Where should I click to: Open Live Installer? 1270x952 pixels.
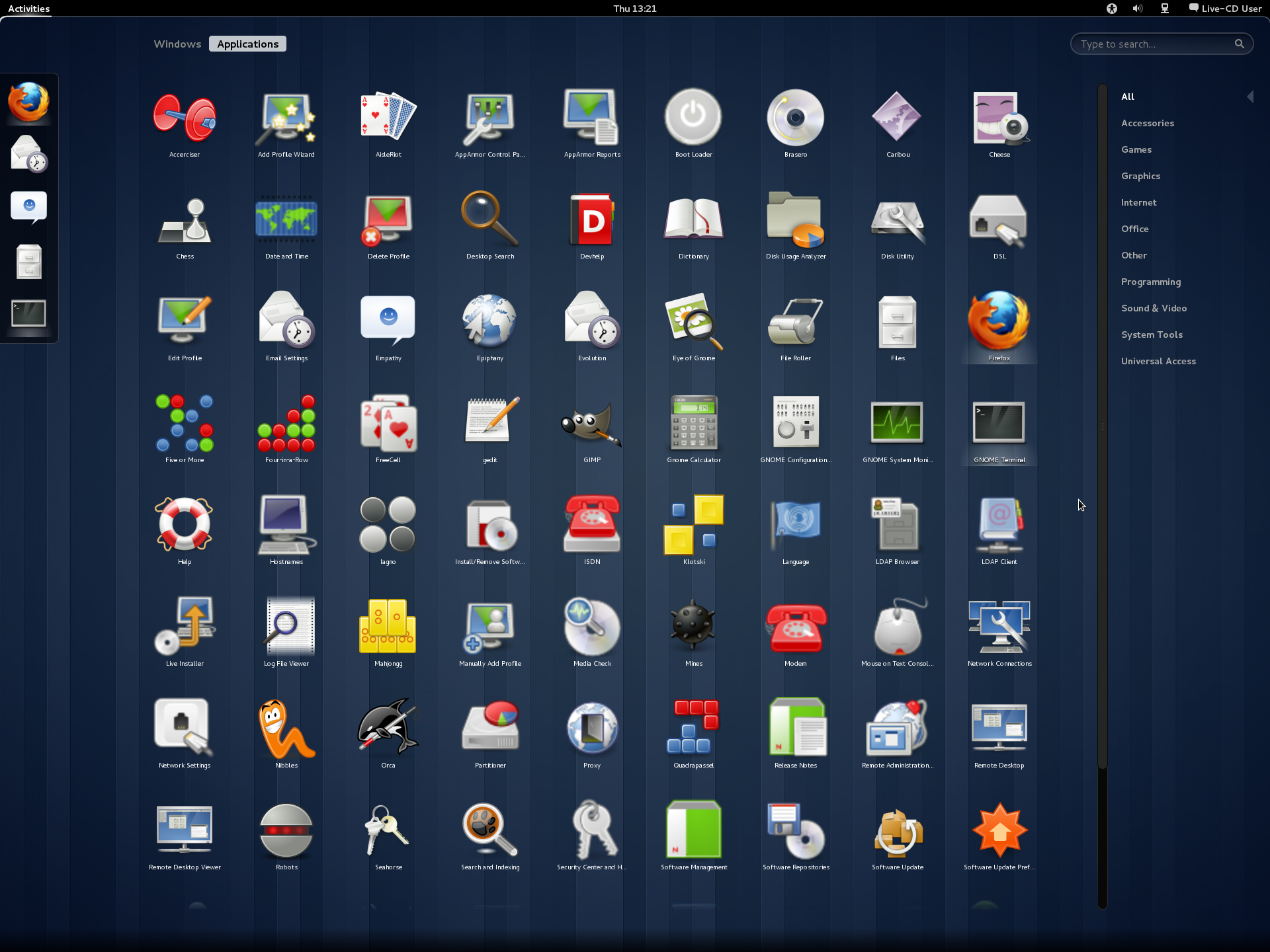pos(185,633)
